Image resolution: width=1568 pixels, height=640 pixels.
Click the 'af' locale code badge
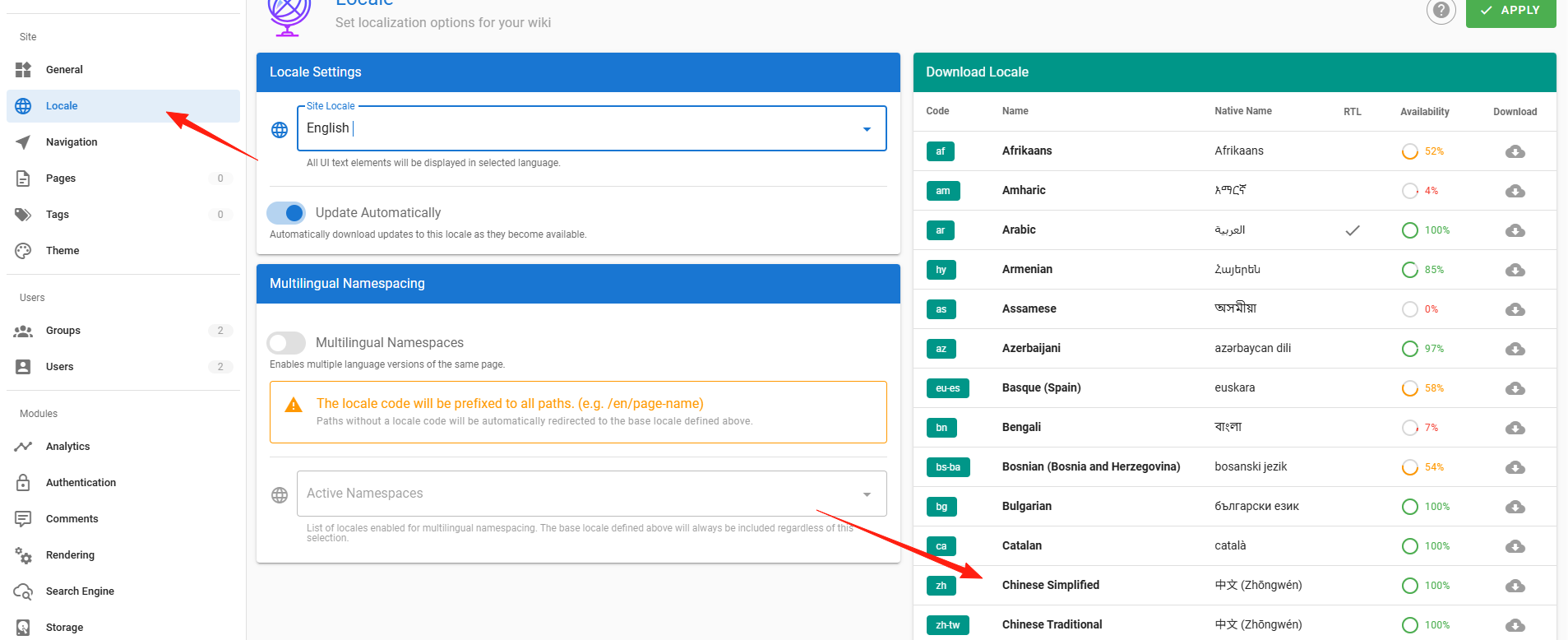point(940,151)
